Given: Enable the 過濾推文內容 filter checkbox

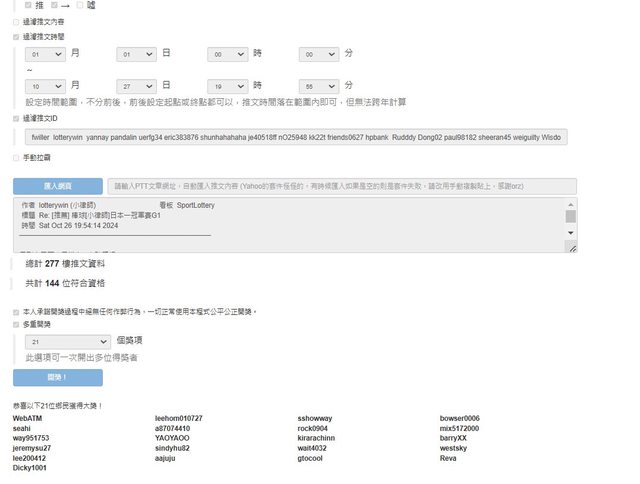Looking at the screenshot, I should point(16,20).
